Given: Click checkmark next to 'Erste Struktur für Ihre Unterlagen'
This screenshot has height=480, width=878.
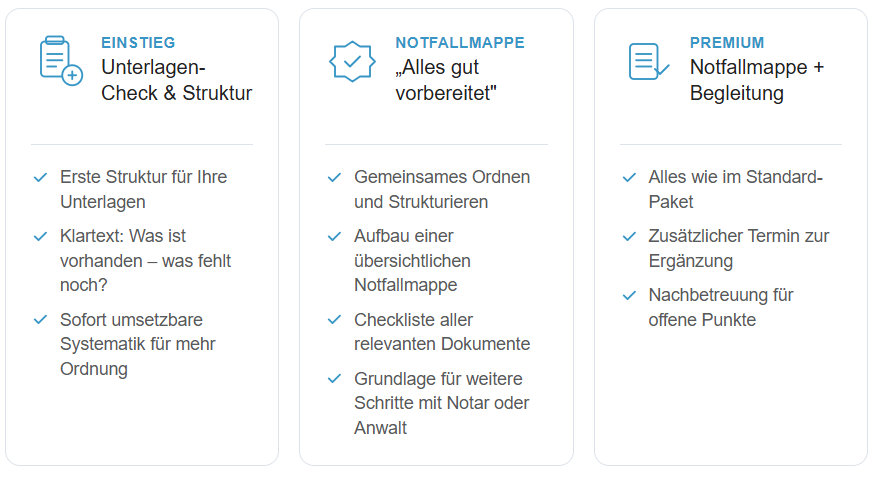Looking at the screenshot, I should click(x=41, y=177).
